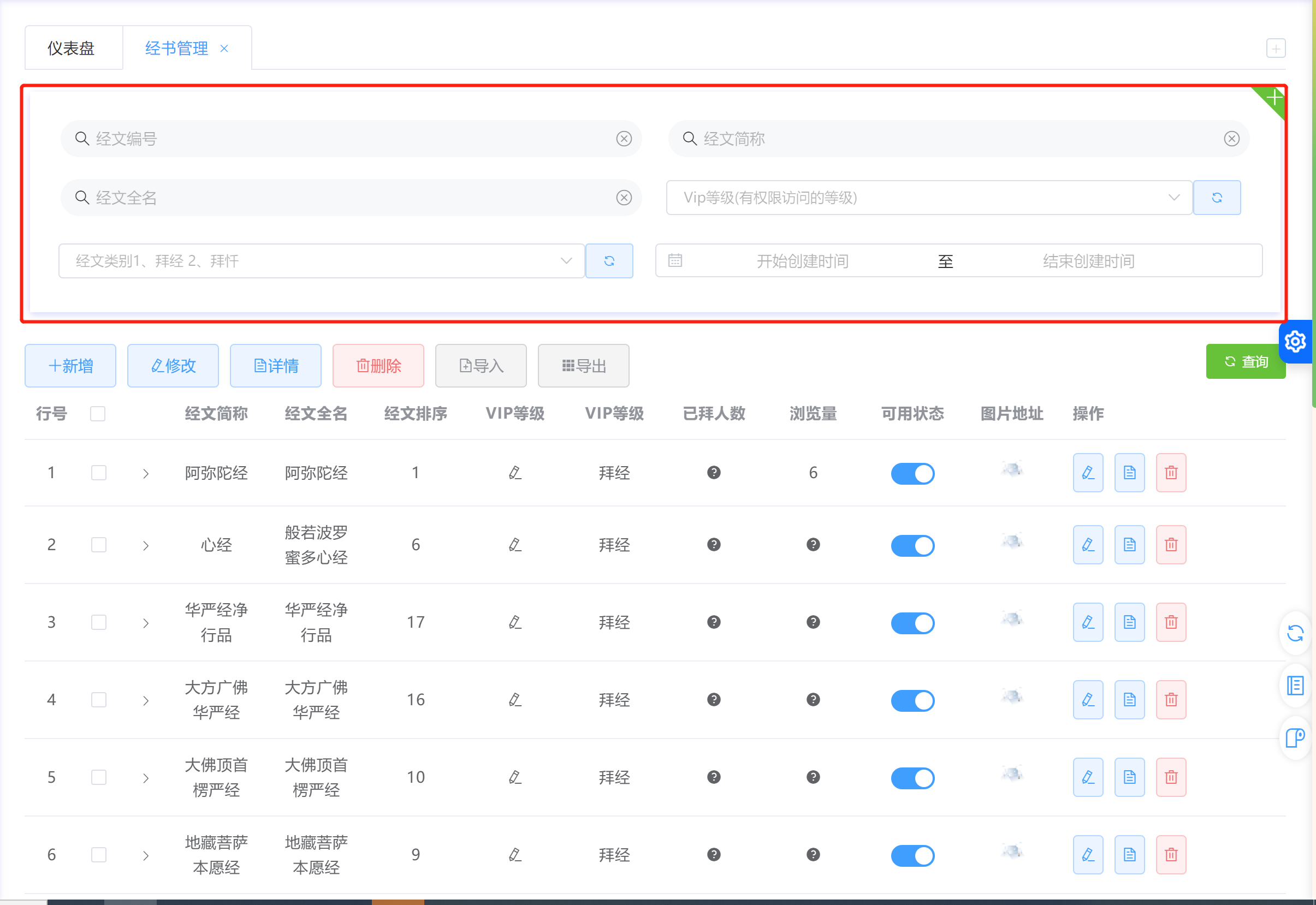Toggle 可用状态 switch for 大佛顶首楞严经
The height and width of the screenshot is (905, 1316).
[912, 778]
